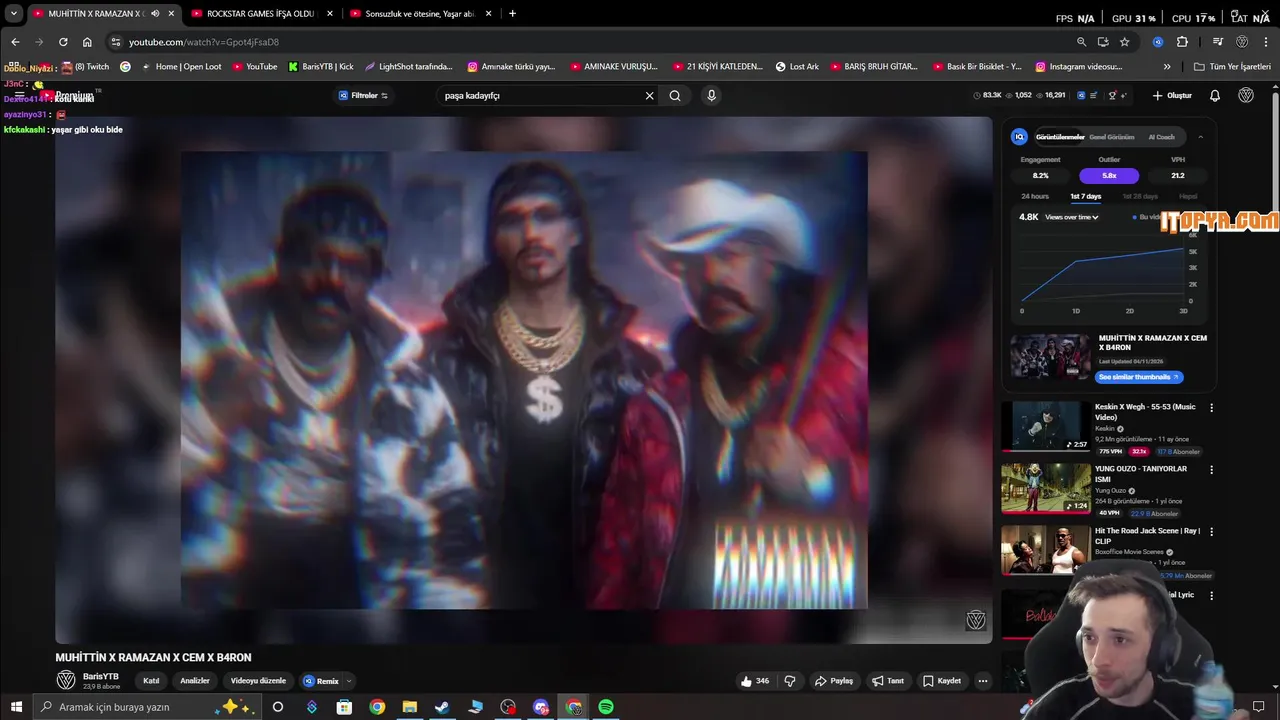Screen dimensions: 1280x720
Task: Select the 1st 28 days range
Action: 1140,197
